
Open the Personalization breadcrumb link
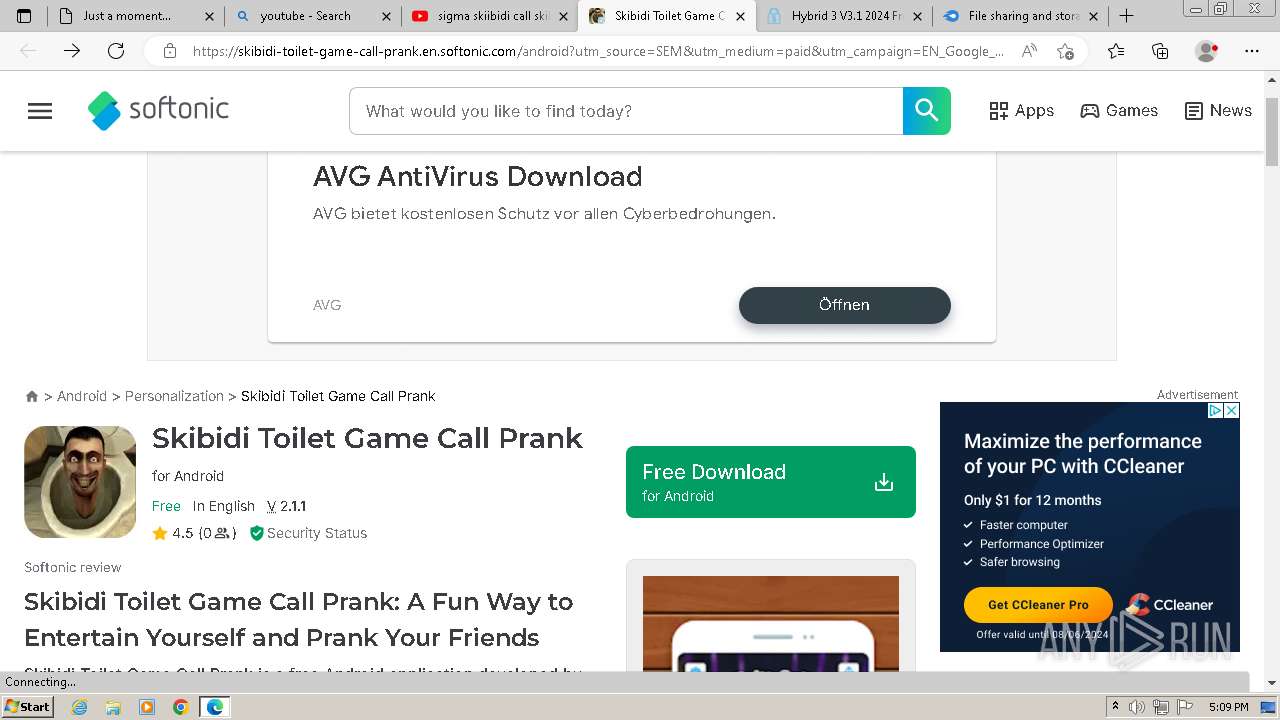coord(174,396)
